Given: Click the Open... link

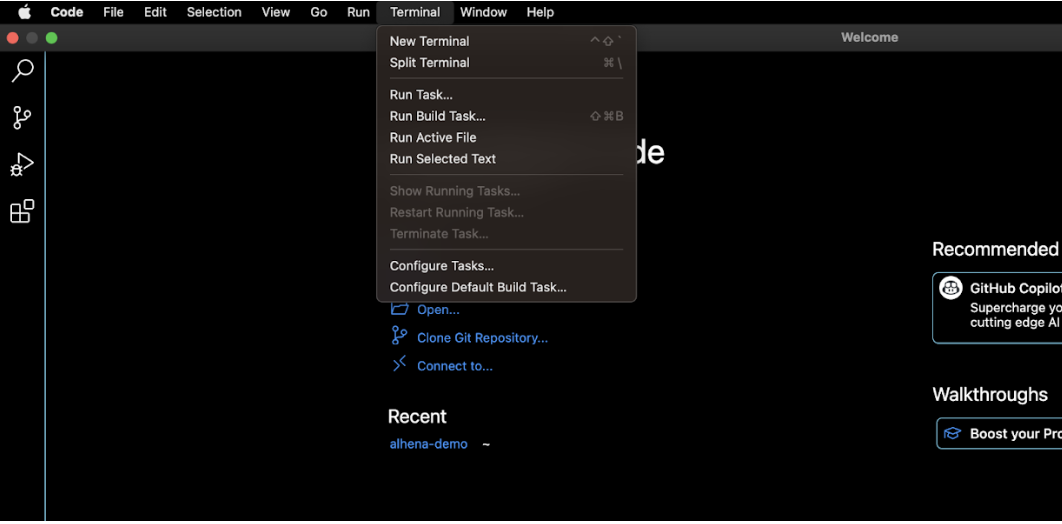Looking at the screenshot, I should [x=438, y=309].
